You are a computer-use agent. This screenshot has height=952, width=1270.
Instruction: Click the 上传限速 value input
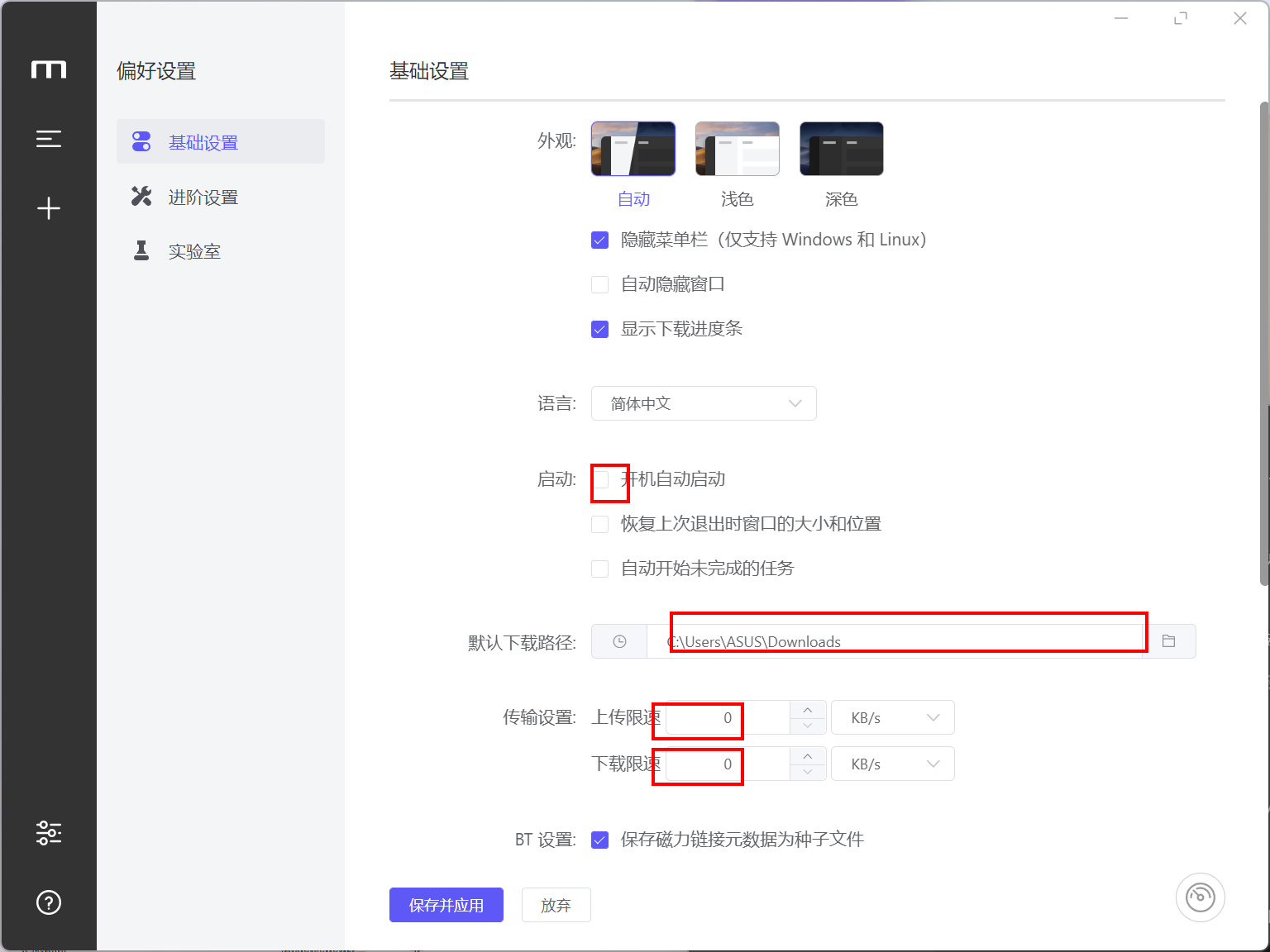pyautogui.click(x=728, y=717)
